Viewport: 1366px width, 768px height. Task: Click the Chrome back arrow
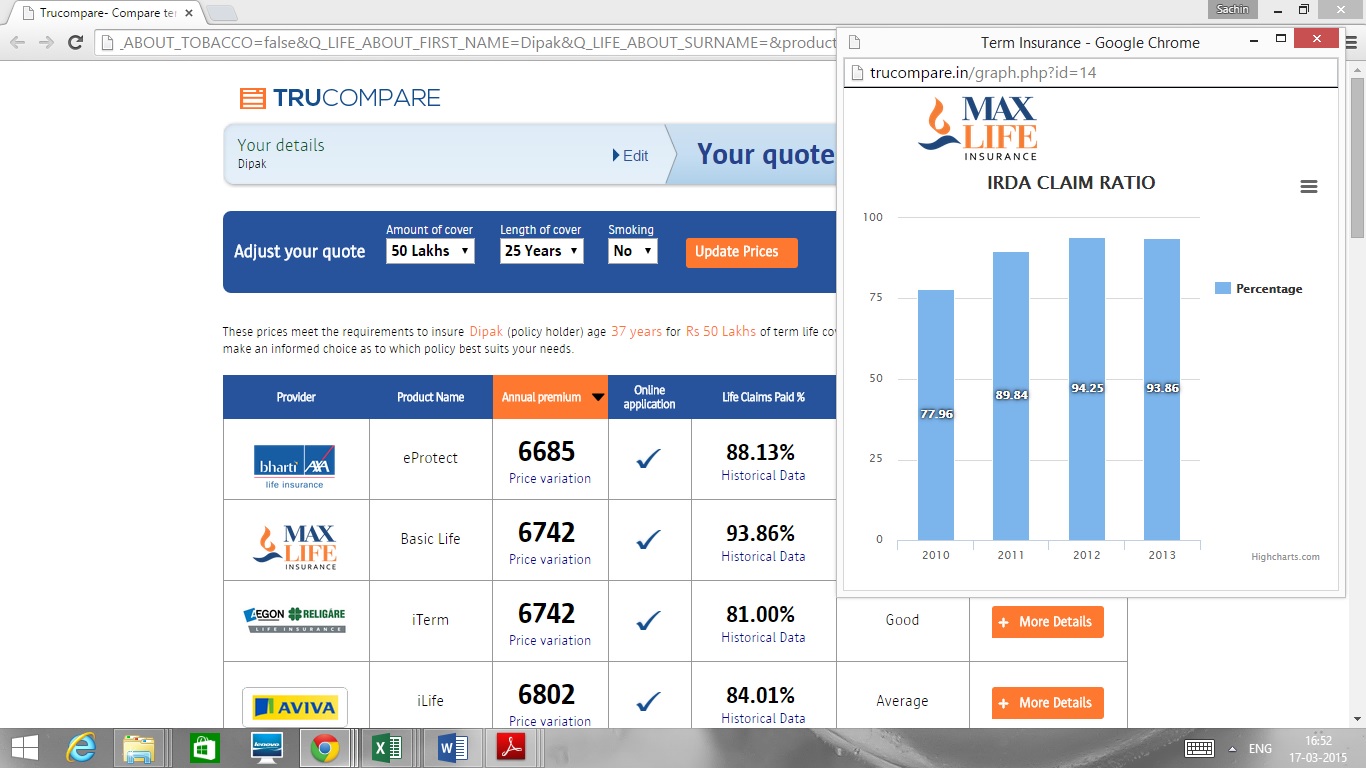tap(18, 42)
